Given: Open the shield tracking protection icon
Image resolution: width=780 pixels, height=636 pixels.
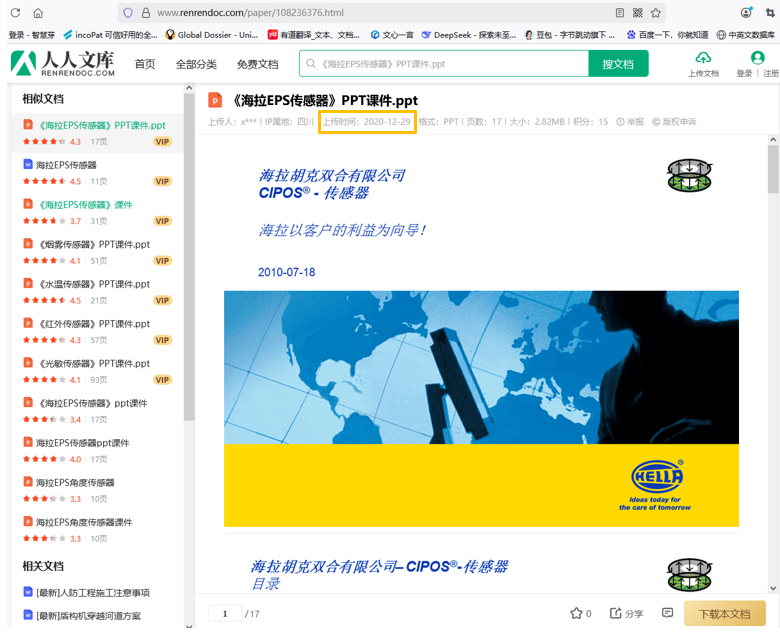Looking at the screenshot, I should point(128,13).
